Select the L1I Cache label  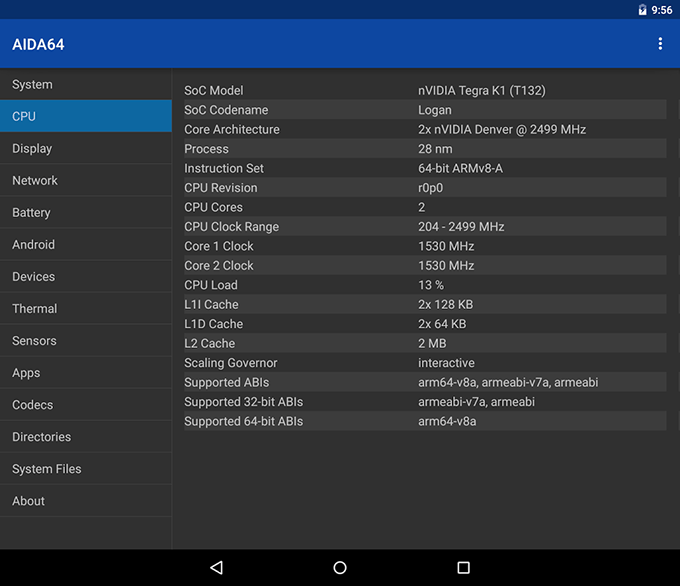tap(211, 304)
